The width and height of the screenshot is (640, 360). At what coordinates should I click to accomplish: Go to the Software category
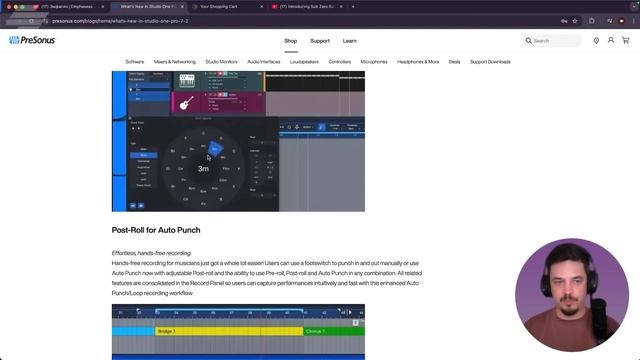(135, 62)
